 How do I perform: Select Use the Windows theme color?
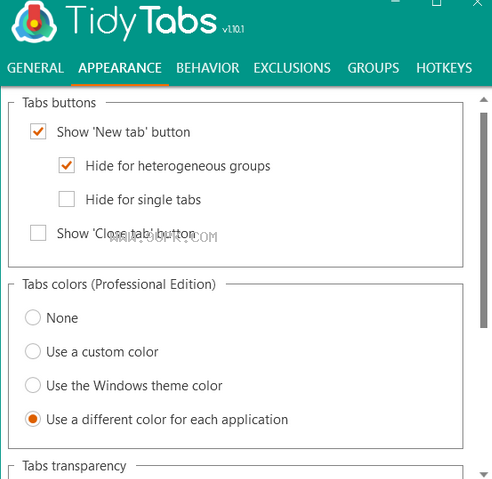click(x=33, y=385)
